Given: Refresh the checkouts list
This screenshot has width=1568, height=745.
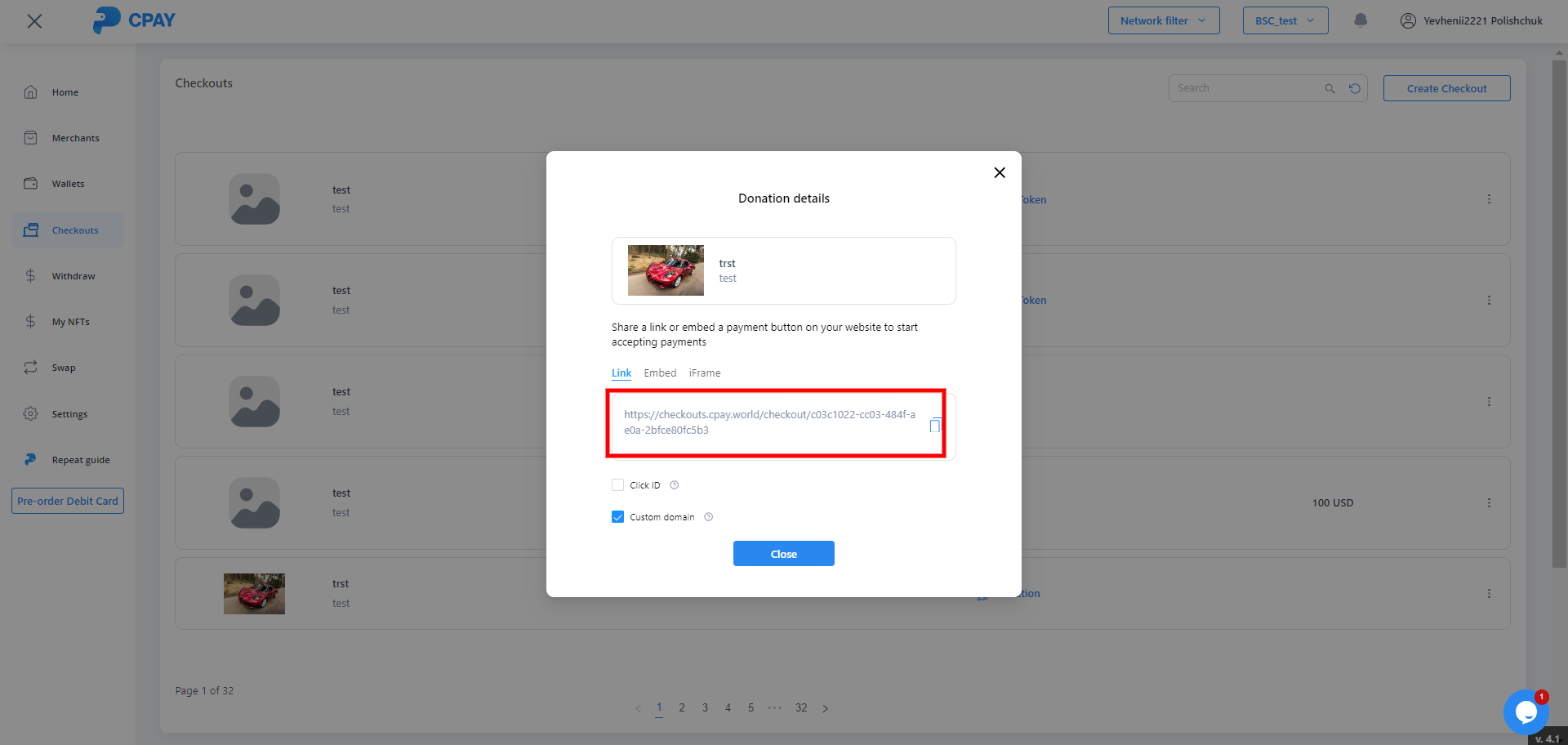Looking at the screenshot, I should (x=1355, y=88).
